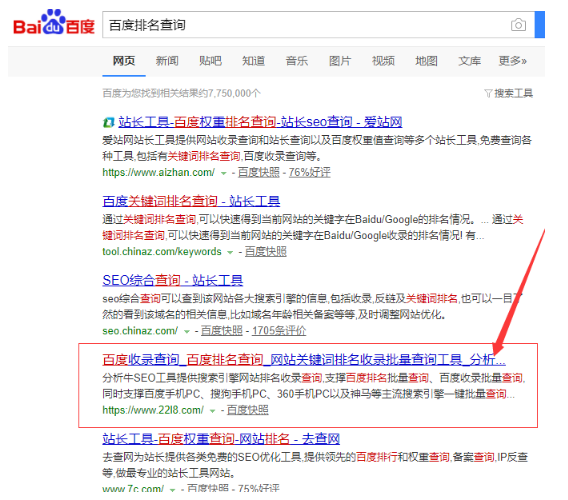The image size is (568, 500).
Task: Click the aizhan site favicon icon
Action: click(x=108, y=122)
